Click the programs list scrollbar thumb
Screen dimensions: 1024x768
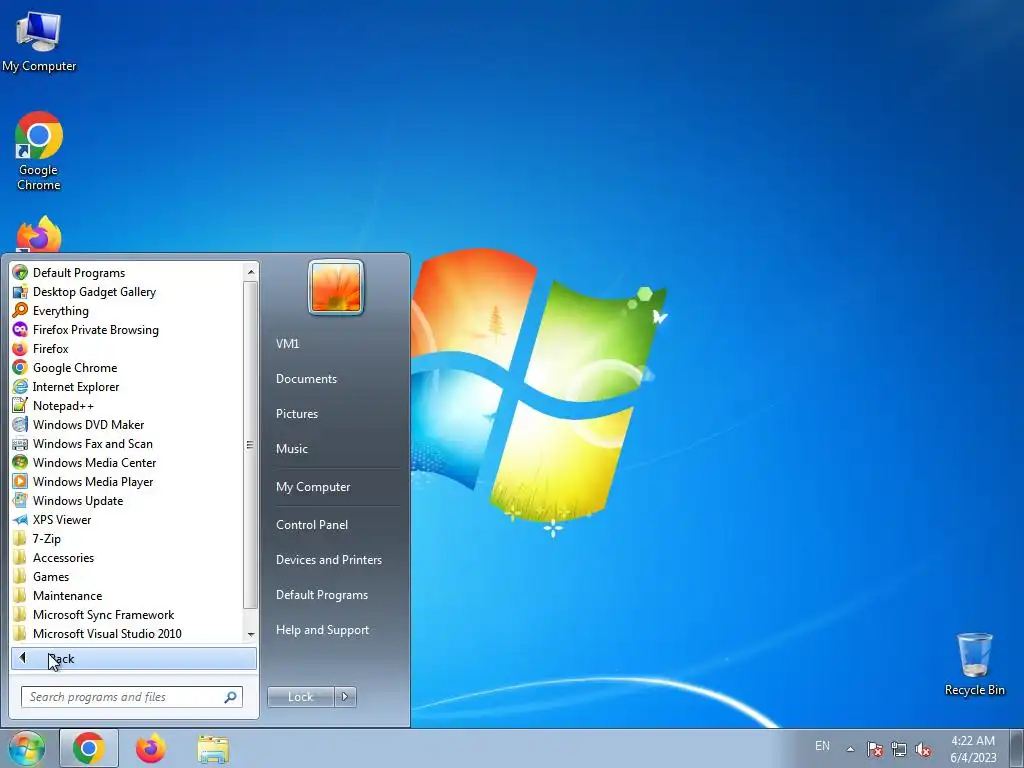click(250, 445)
